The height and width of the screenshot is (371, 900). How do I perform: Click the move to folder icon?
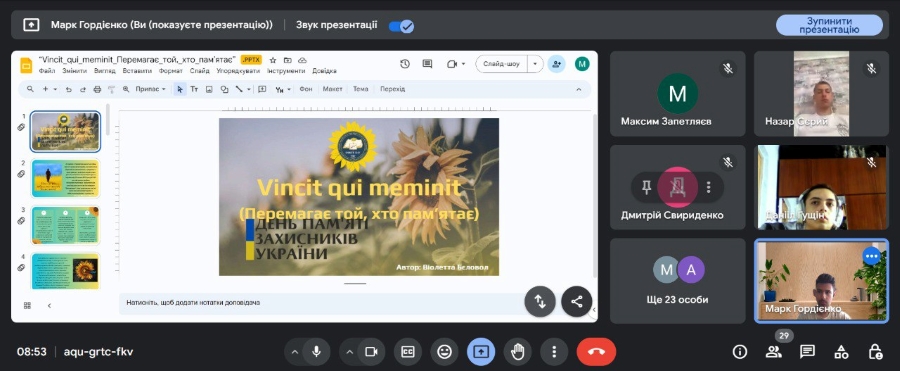pos(288,60)
